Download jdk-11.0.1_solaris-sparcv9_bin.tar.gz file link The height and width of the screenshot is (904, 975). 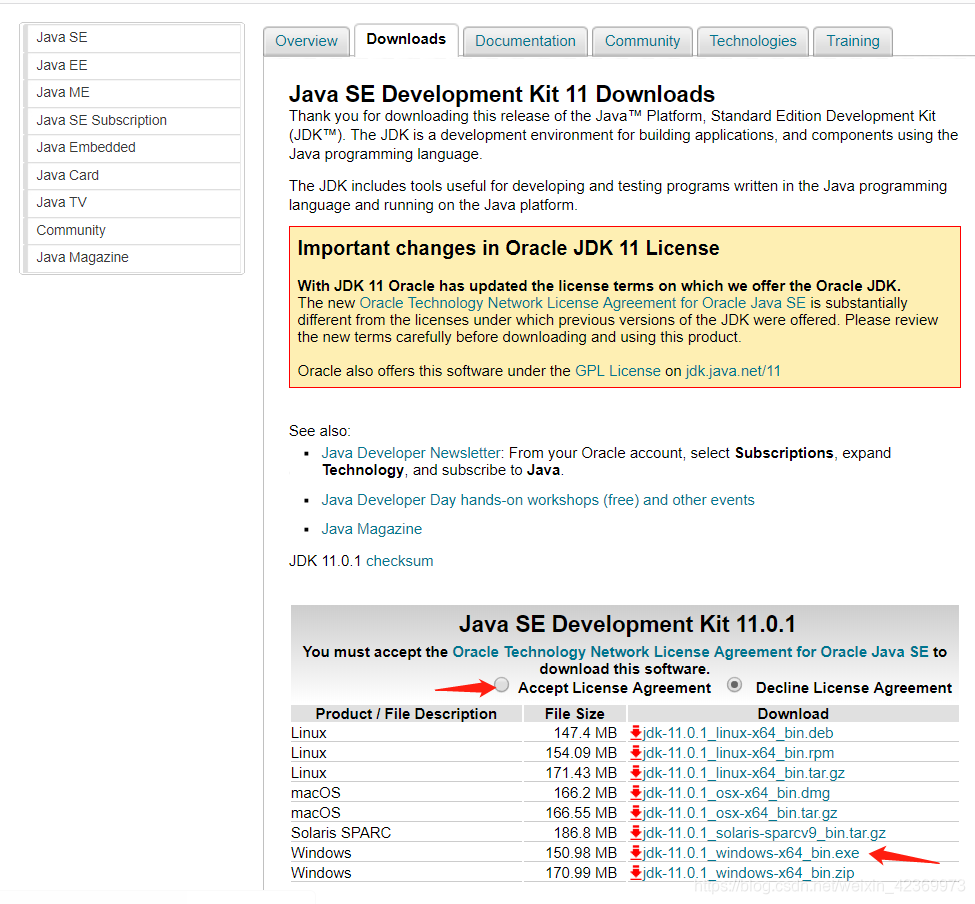(x=764, y=833)
